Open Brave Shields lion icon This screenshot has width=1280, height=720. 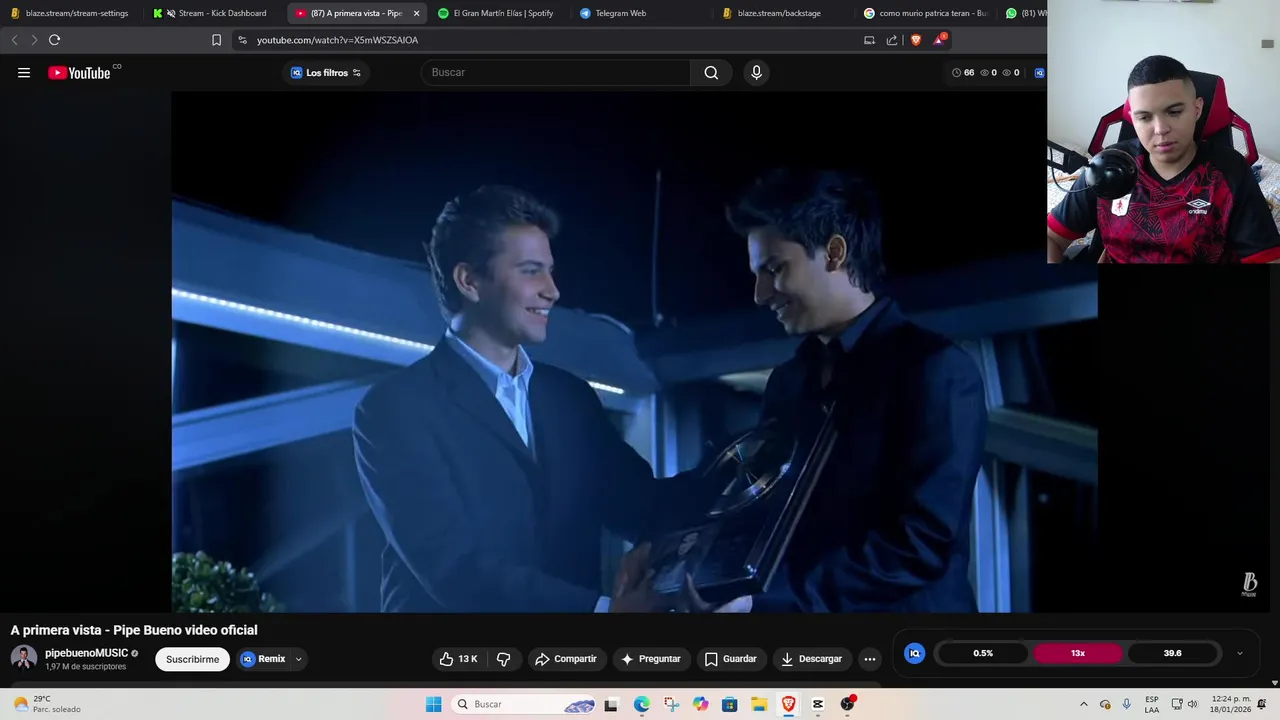pos(915,40)
